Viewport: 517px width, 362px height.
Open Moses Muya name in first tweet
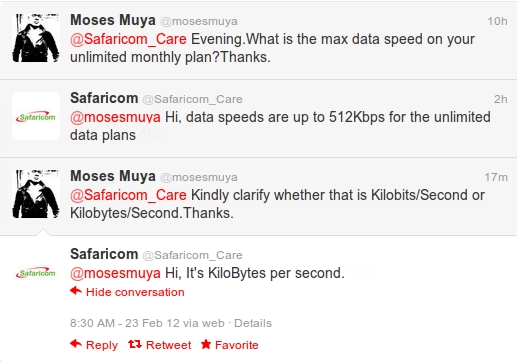[x=113, y=20]
